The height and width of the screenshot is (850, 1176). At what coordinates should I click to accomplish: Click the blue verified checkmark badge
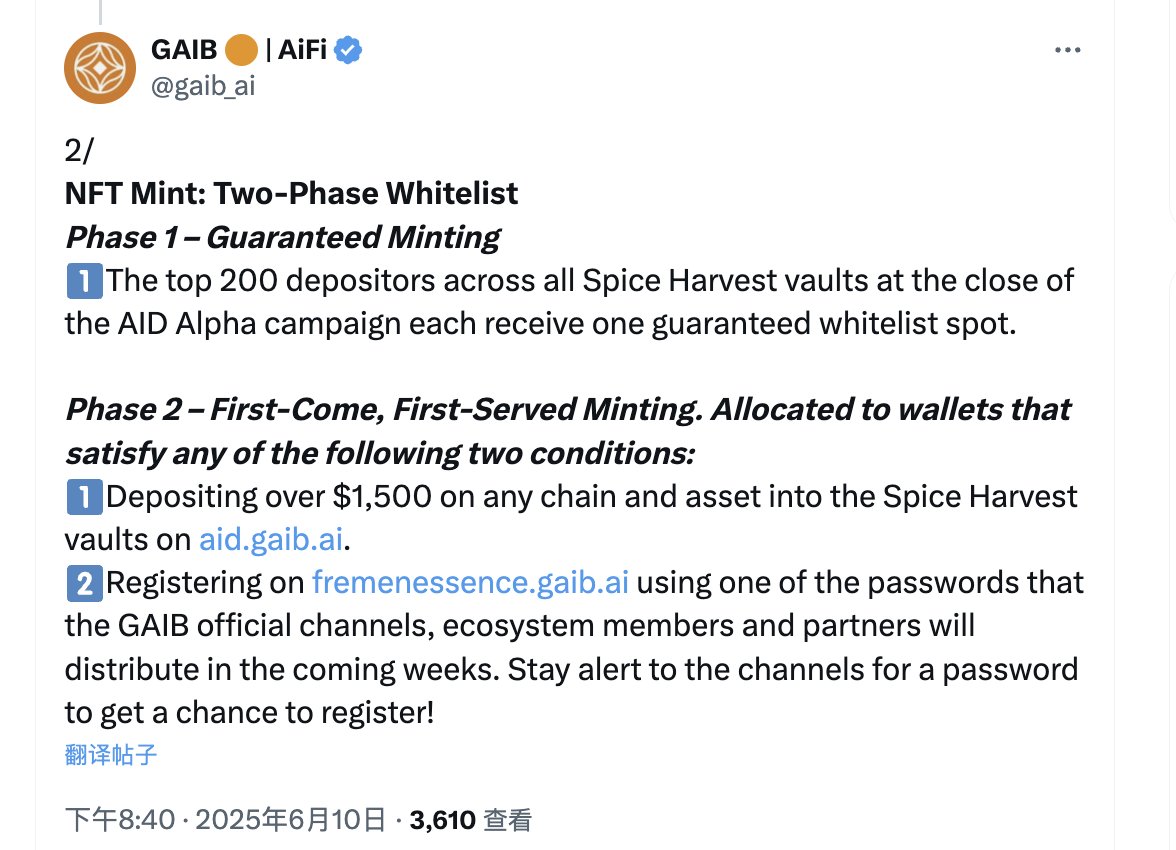click(x=348, y=50)
